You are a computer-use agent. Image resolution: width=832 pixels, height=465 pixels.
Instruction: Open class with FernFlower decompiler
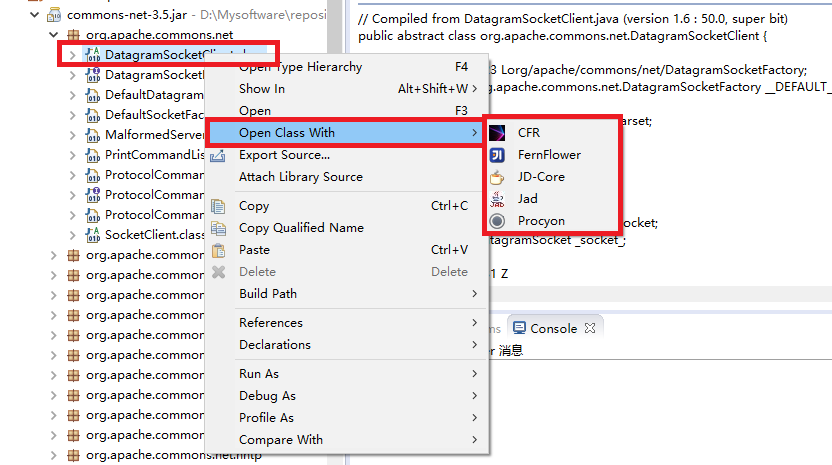pyautogui.click(x=552, y=155)
